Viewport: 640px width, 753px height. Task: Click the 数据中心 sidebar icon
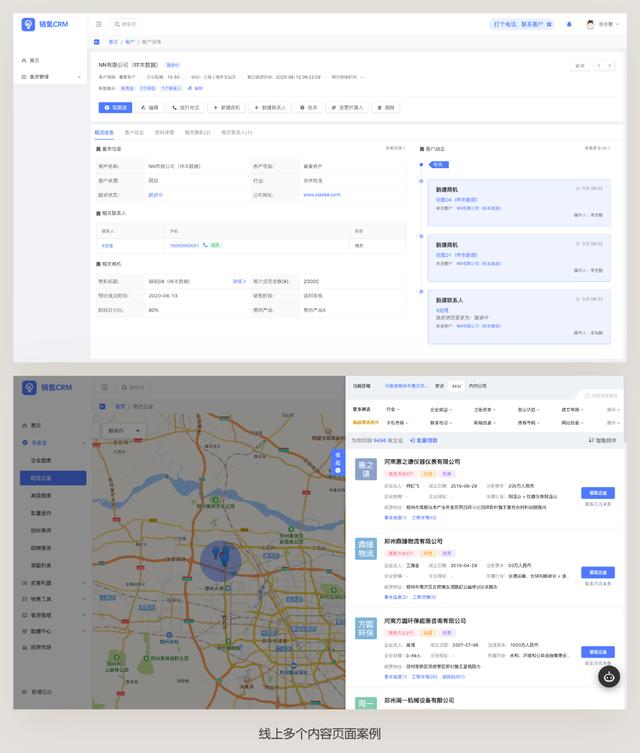click(24, 631)
